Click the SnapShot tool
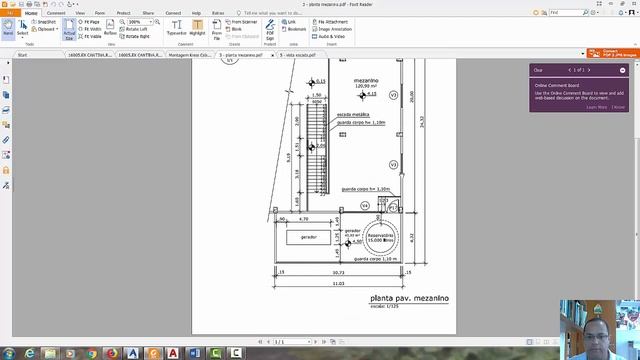This screenshot has height=360, width=640. [44, 22]
